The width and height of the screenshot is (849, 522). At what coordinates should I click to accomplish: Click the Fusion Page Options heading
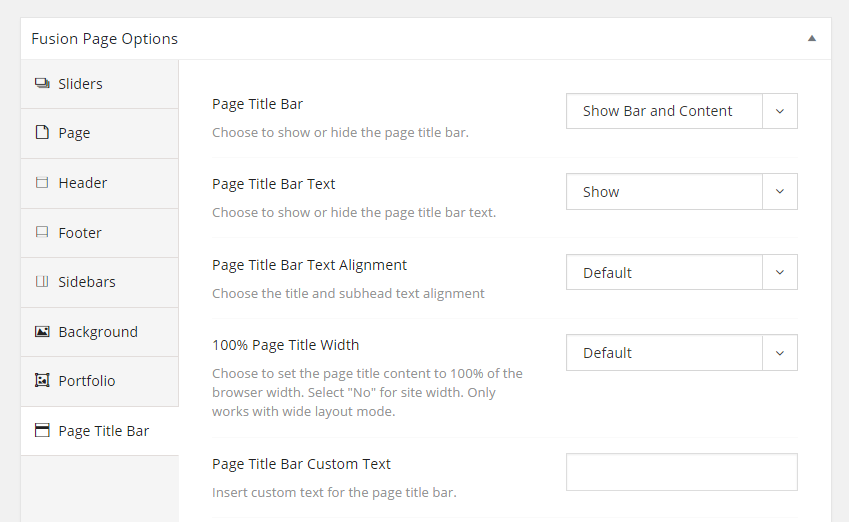tap(105, 39)
